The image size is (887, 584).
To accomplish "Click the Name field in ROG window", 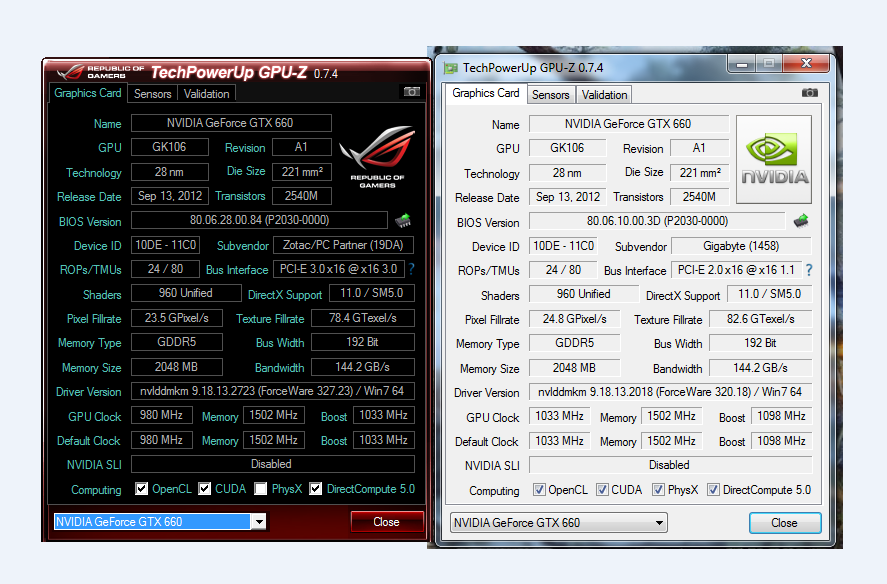I will pyautogui.click(x=231, y=123).
